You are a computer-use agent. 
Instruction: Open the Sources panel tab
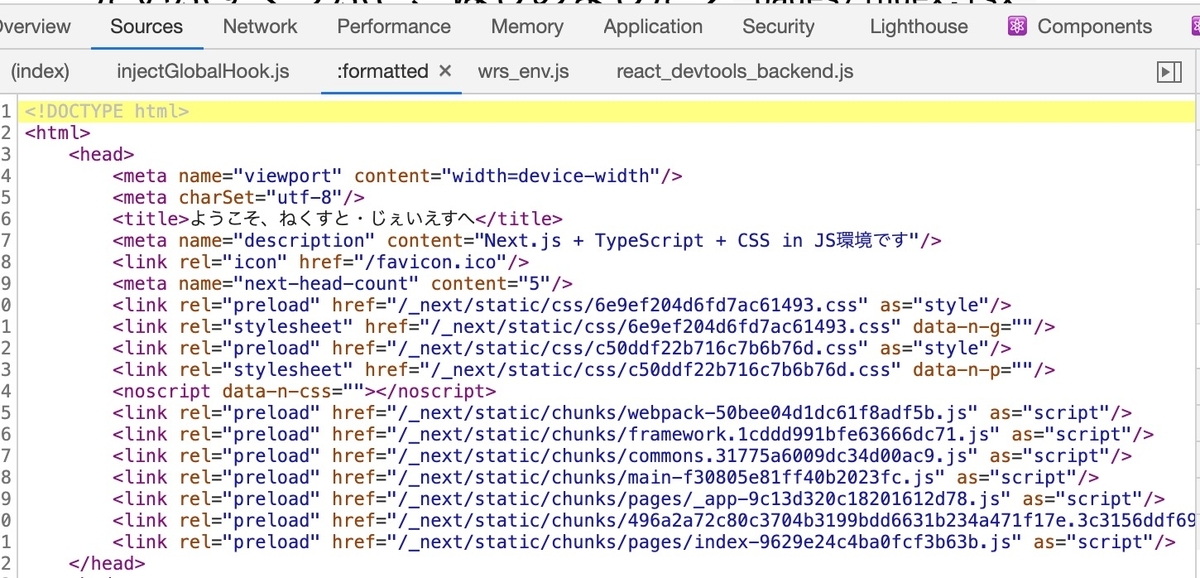click(147, 27)
